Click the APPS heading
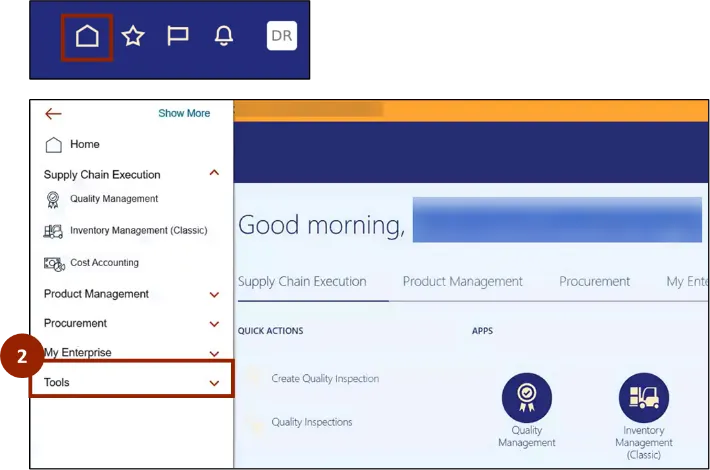Image resolution: width=710 pixels, height=470 pixels. 482,331
